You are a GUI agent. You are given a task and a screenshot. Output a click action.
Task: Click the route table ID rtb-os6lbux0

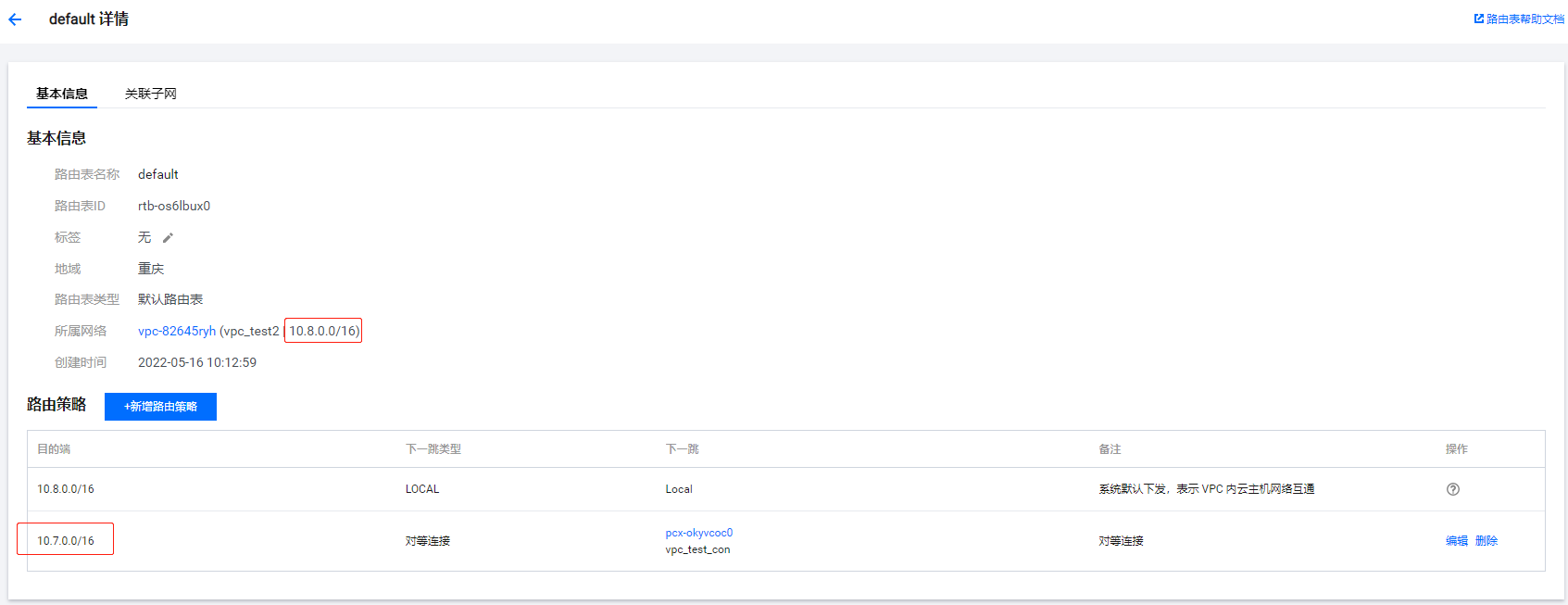174,206
